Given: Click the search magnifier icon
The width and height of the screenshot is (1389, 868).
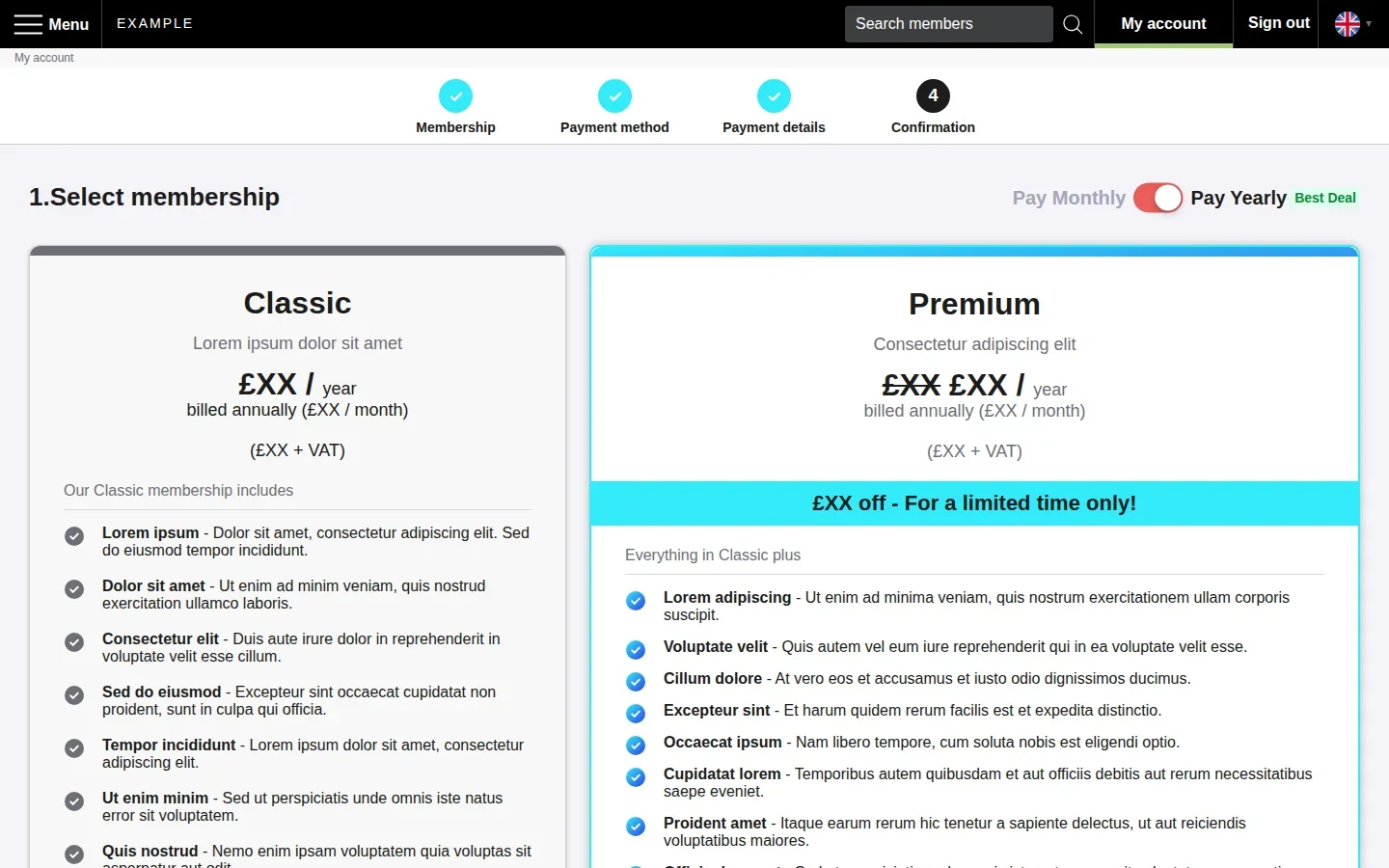Looking at the screenshot, I should pyautogui.click(x=1073, y=24).
